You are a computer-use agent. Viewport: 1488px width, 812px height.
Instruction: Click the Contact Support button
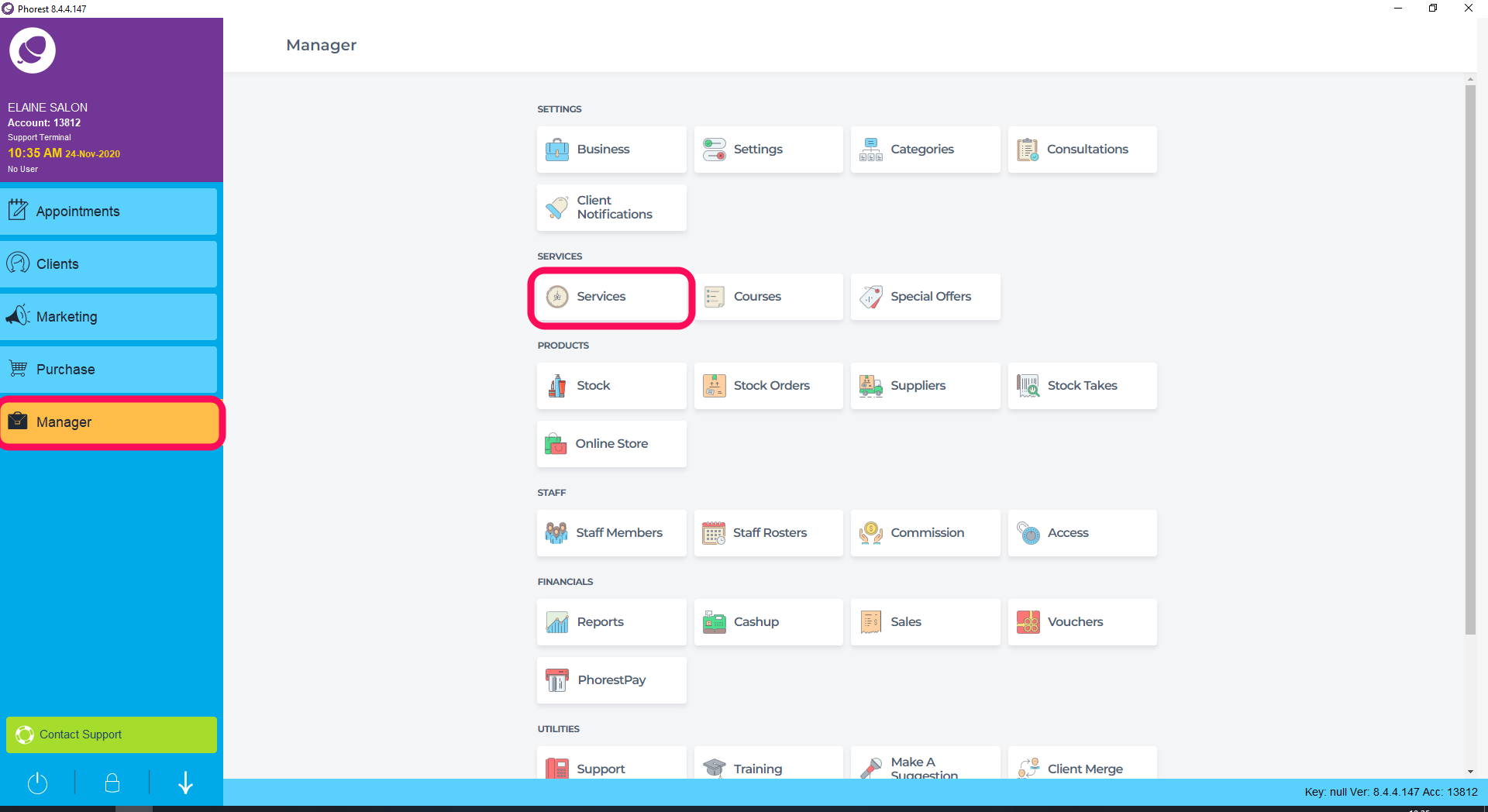[112, 735]
